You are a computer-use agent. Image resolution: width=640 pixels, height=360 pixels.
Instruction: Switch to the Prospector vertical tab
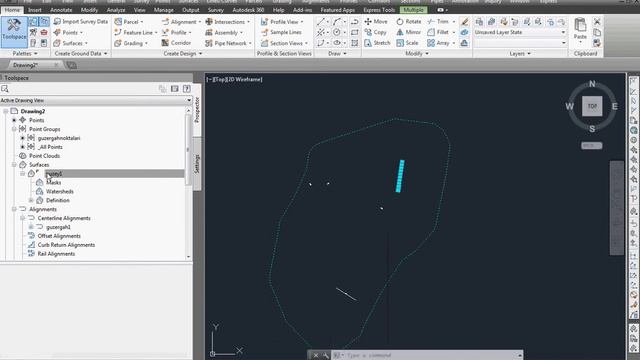click(x=197, y=109)
